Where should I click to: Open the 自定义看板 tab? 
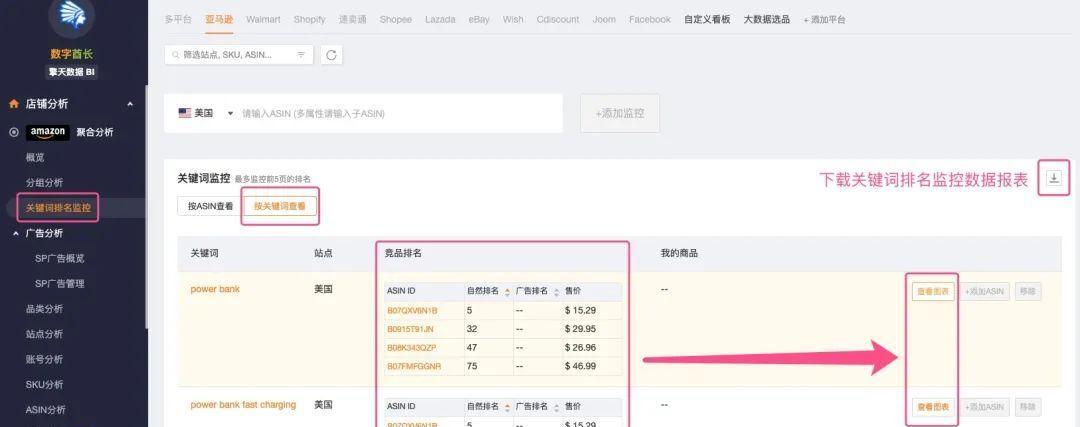tap(707, 19)
